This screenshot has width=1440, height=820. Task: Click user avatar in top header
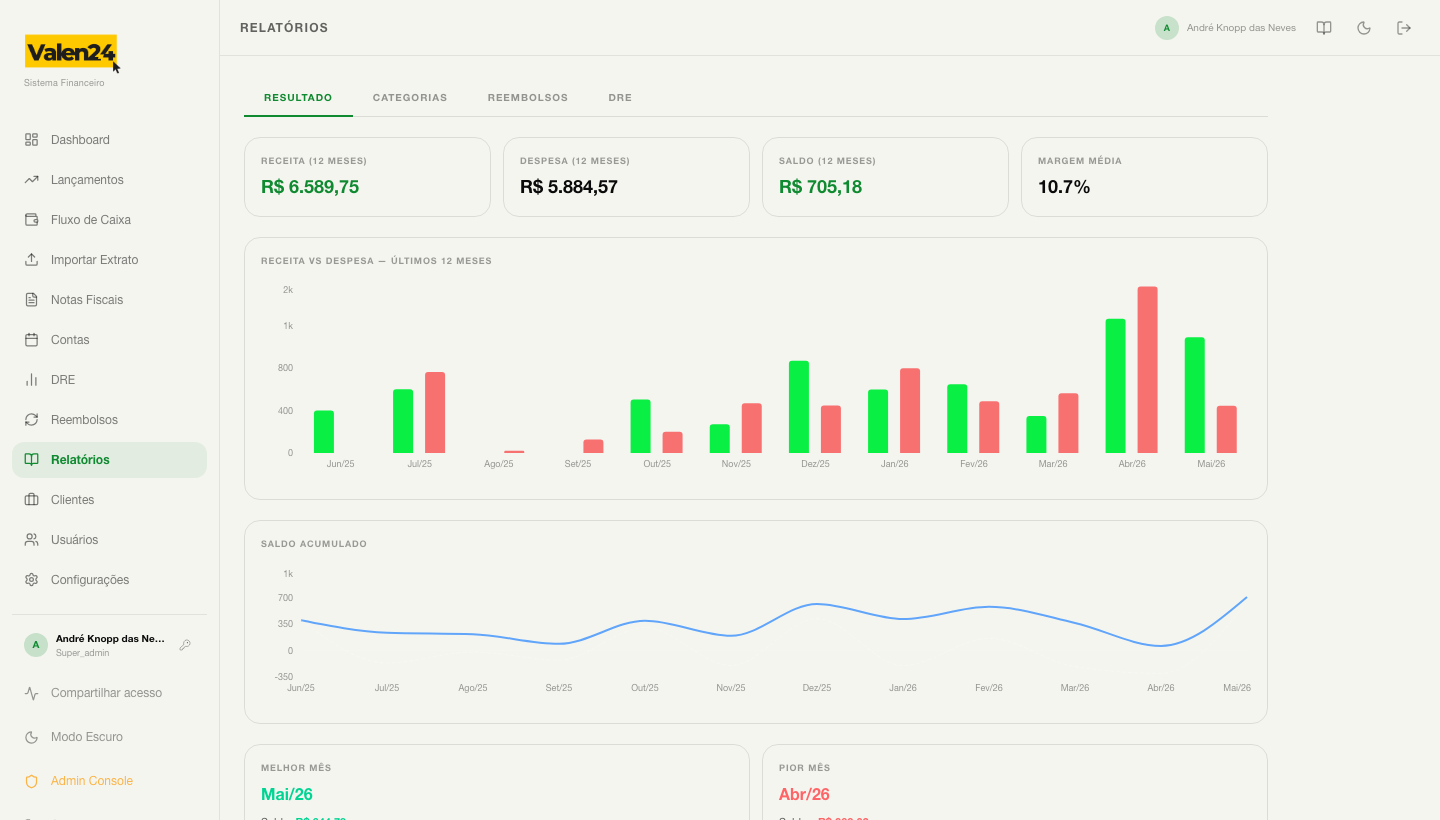[x=1166, y=28]
